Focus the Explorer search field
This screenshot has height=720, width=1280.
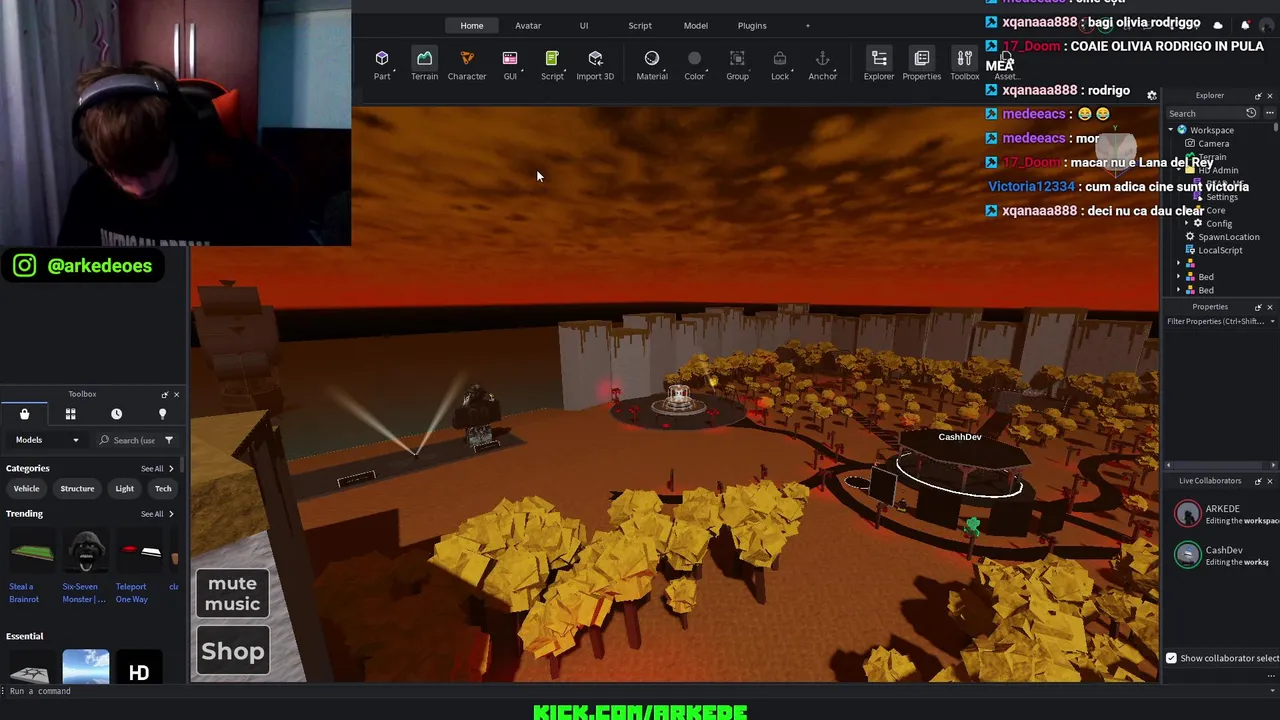1205,113
